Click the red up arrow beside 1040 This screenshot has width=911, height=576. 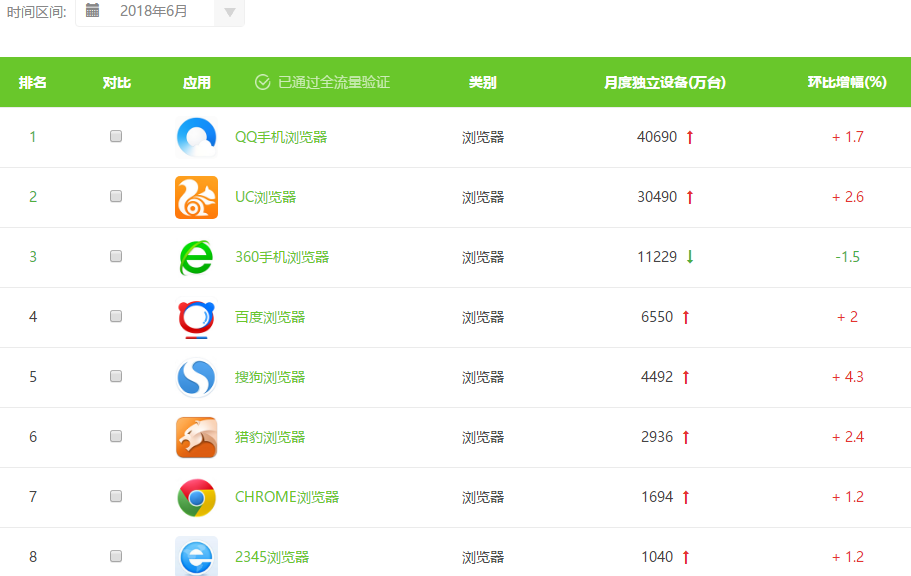(x=686, y=557)
